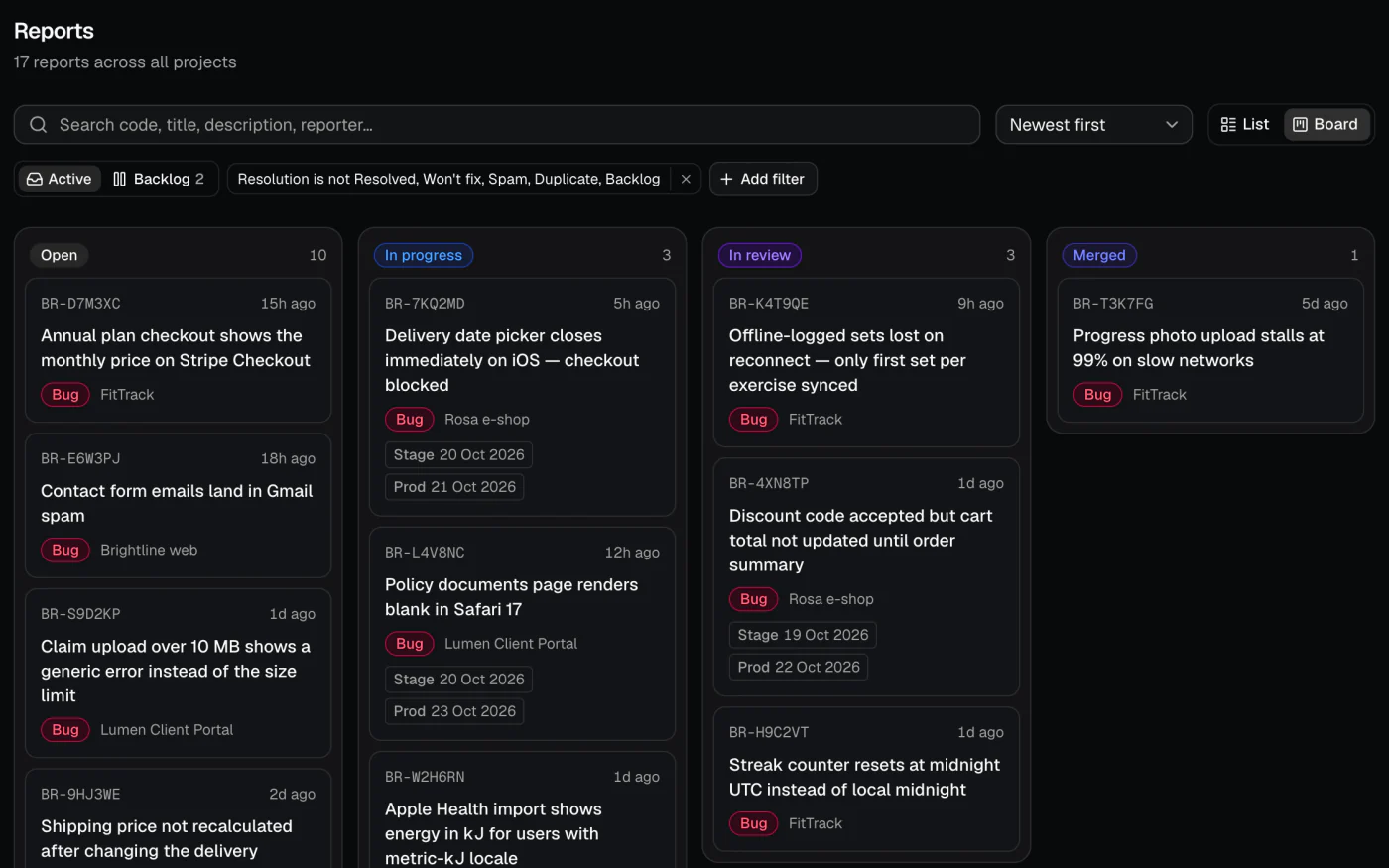Click Bug tag on BR-D7M3XC card
The width and height of the screenshot is (1389, 868).
click(65, 395)
